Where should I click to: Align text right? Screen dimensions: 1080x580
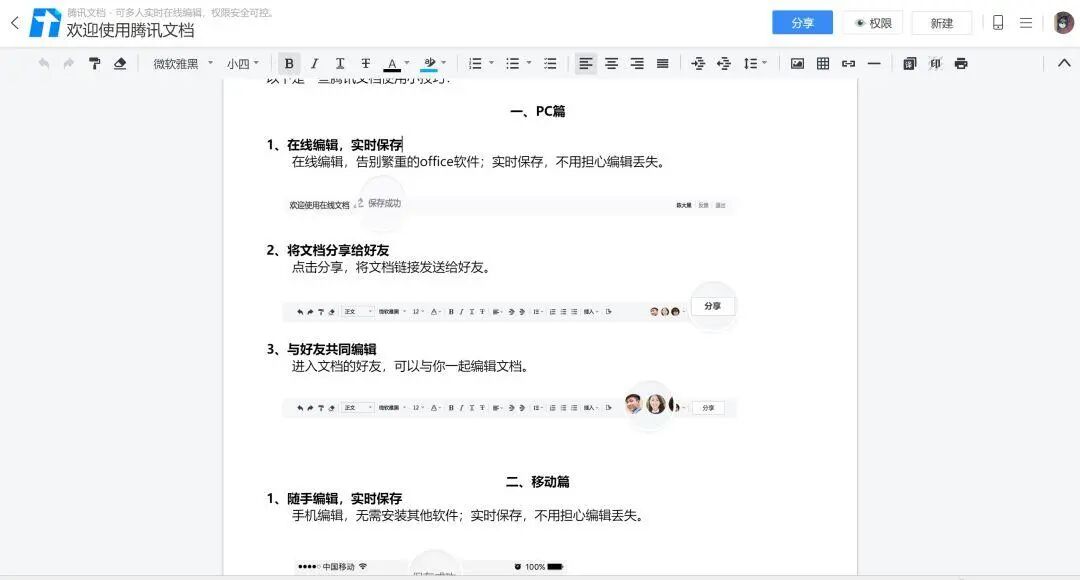click(637, 63)
